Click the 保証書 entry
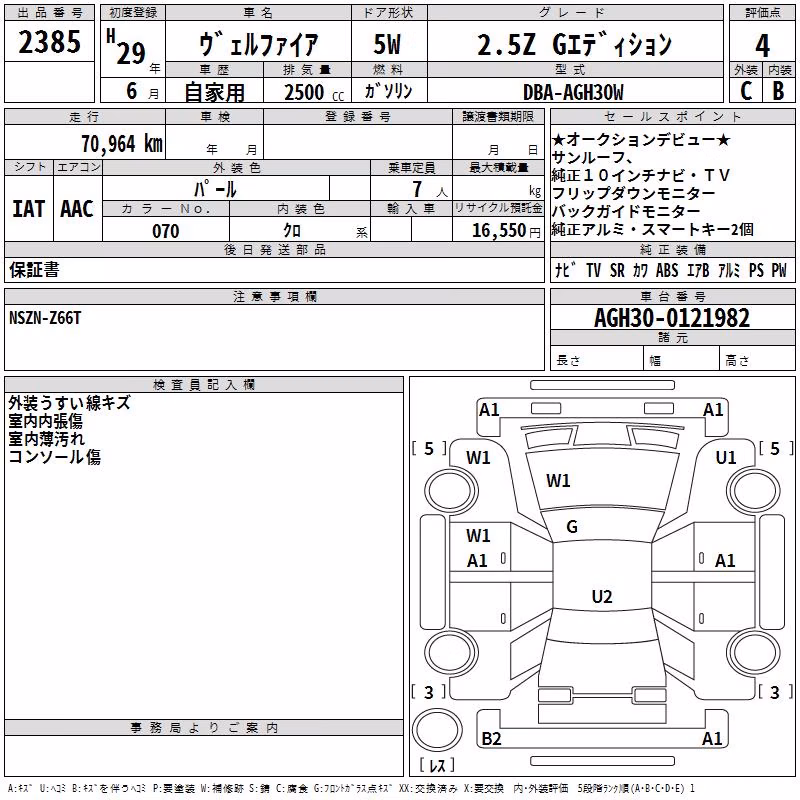Viewport: 800px width, 800px height. pyautogui.click(x=34, y=269)
